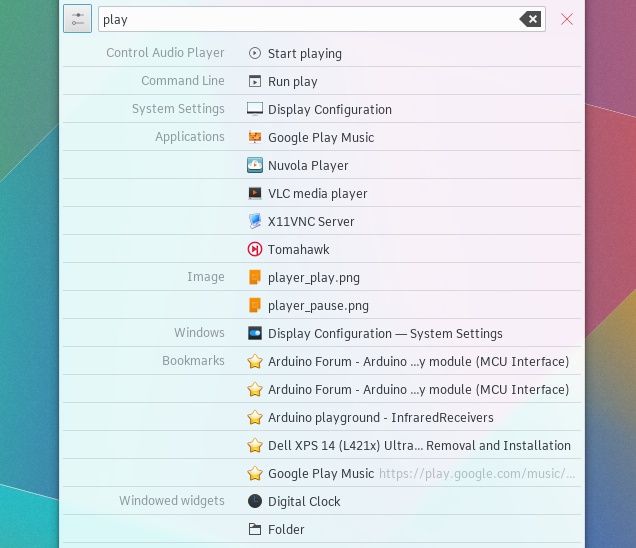Viewport: 636px width, 548px height.
Task: Click the "Bookmarks" category label
Action: pyautogui.click(x=193, y=361)
